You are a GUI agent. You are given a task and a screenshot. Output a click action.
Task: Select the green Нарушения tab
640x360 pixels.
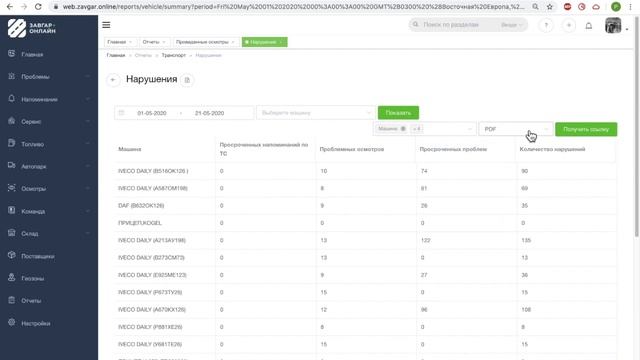264,42
